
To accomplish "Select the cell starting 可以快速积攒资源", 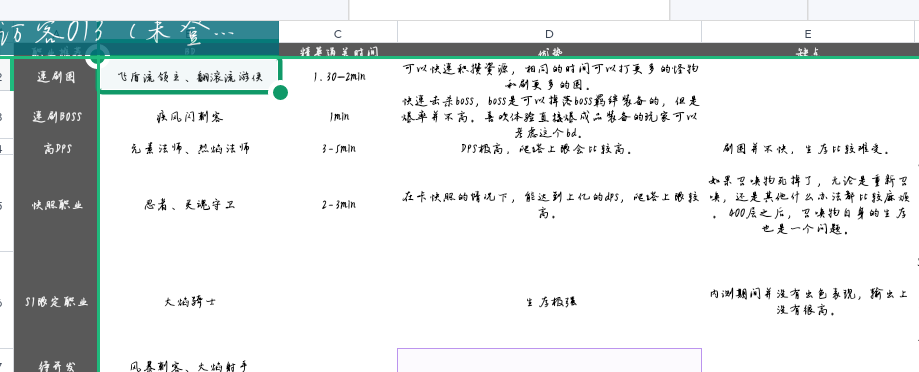I will 549,76.
